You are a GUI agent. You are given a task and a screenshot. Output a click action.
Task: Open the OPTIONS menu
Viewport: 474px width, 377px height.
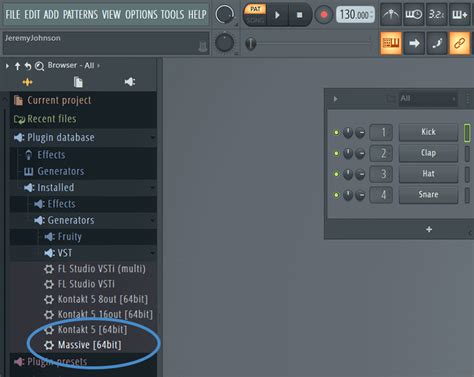coord(141,14)
